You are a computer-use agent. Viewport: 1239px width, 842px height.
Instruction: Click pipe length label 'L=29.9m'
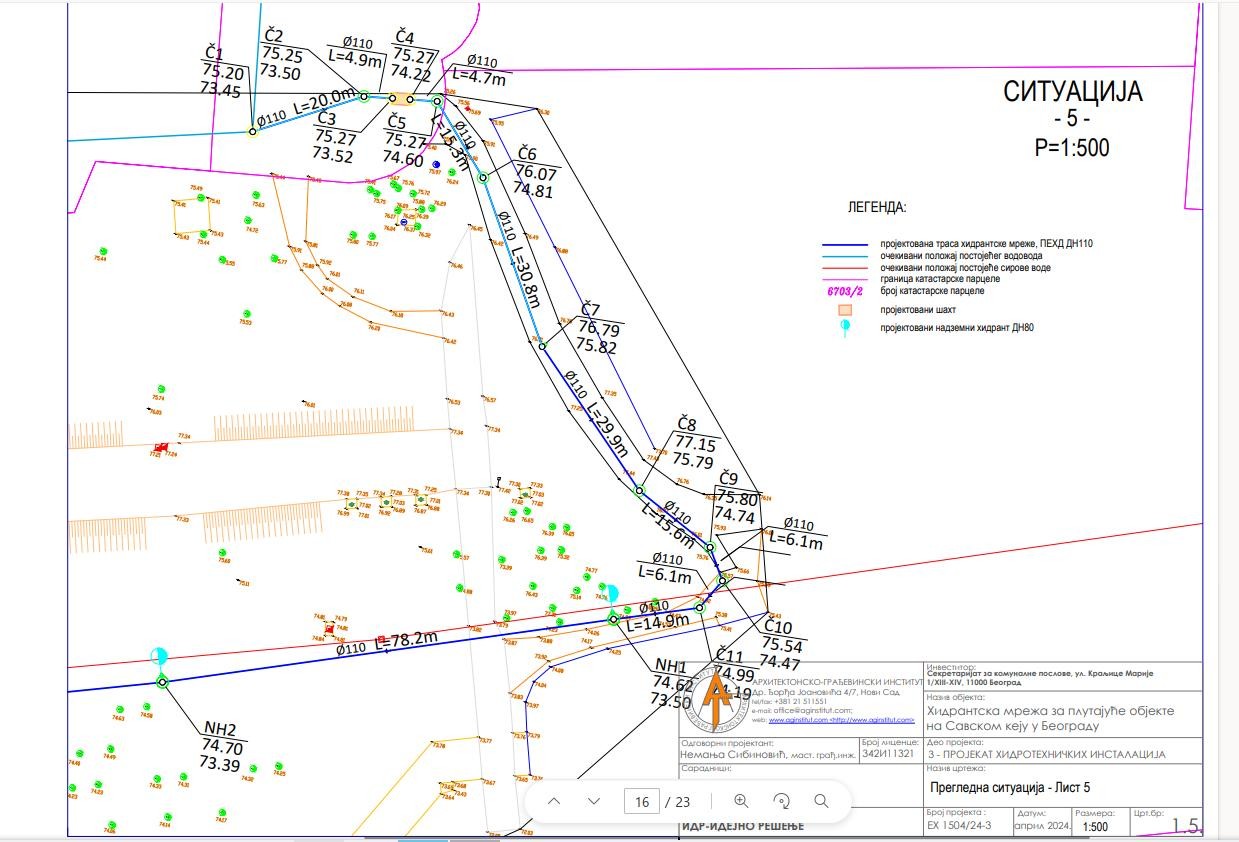607,431
